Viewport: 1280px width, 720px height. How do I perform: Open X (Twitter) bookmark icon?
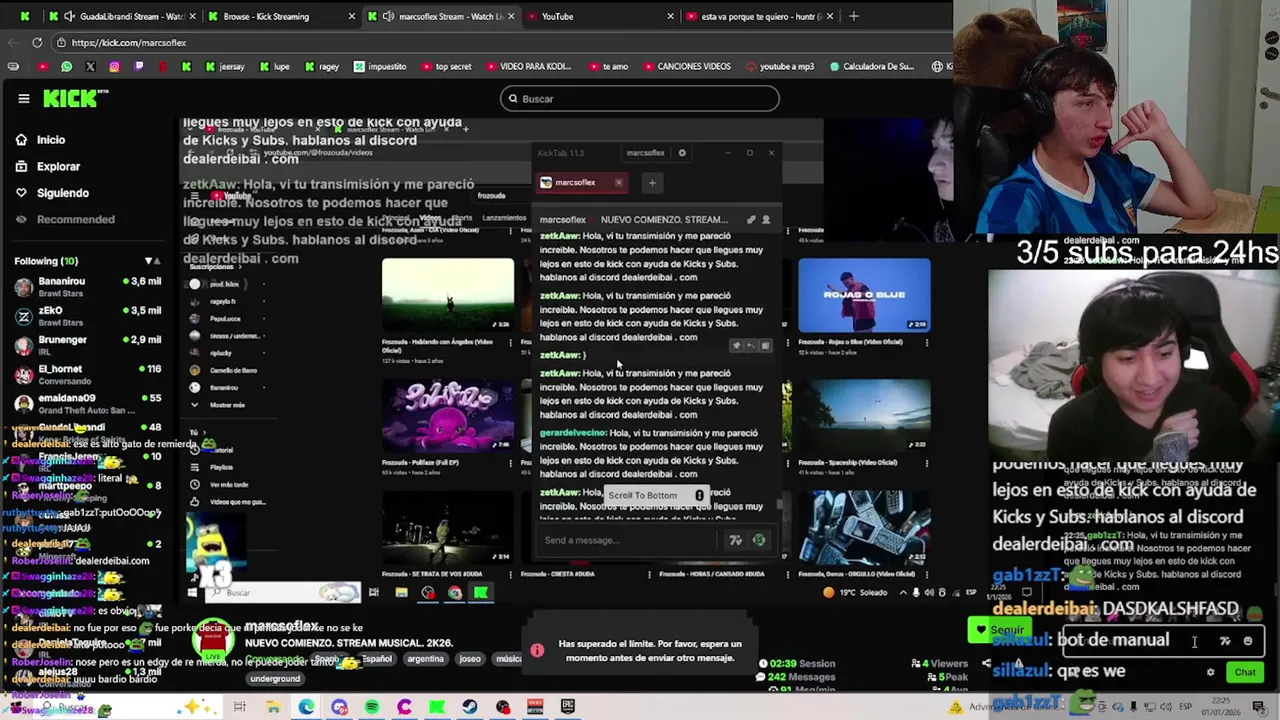pos(90,66)
